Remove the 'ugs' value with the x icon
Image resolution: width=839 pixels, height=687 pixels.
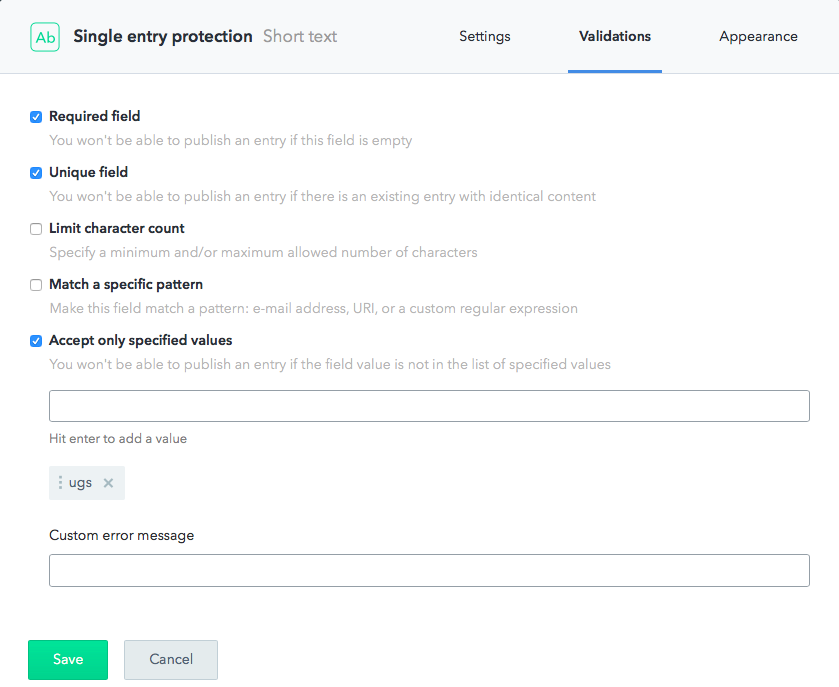(108, 483)
